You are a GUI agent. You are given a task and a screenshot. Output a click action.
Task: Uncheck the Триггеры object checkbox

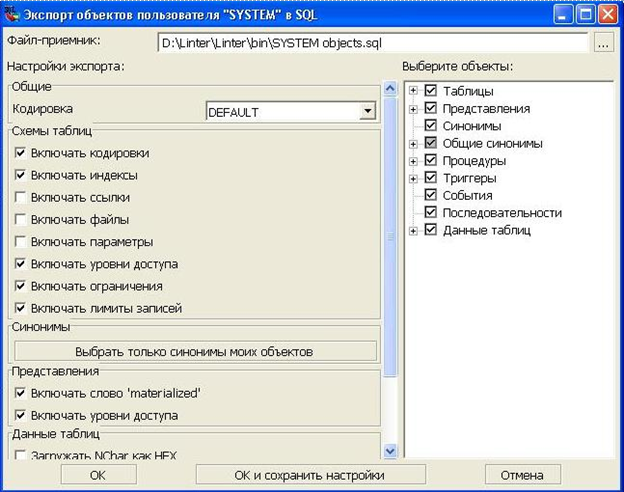[431, 178]
